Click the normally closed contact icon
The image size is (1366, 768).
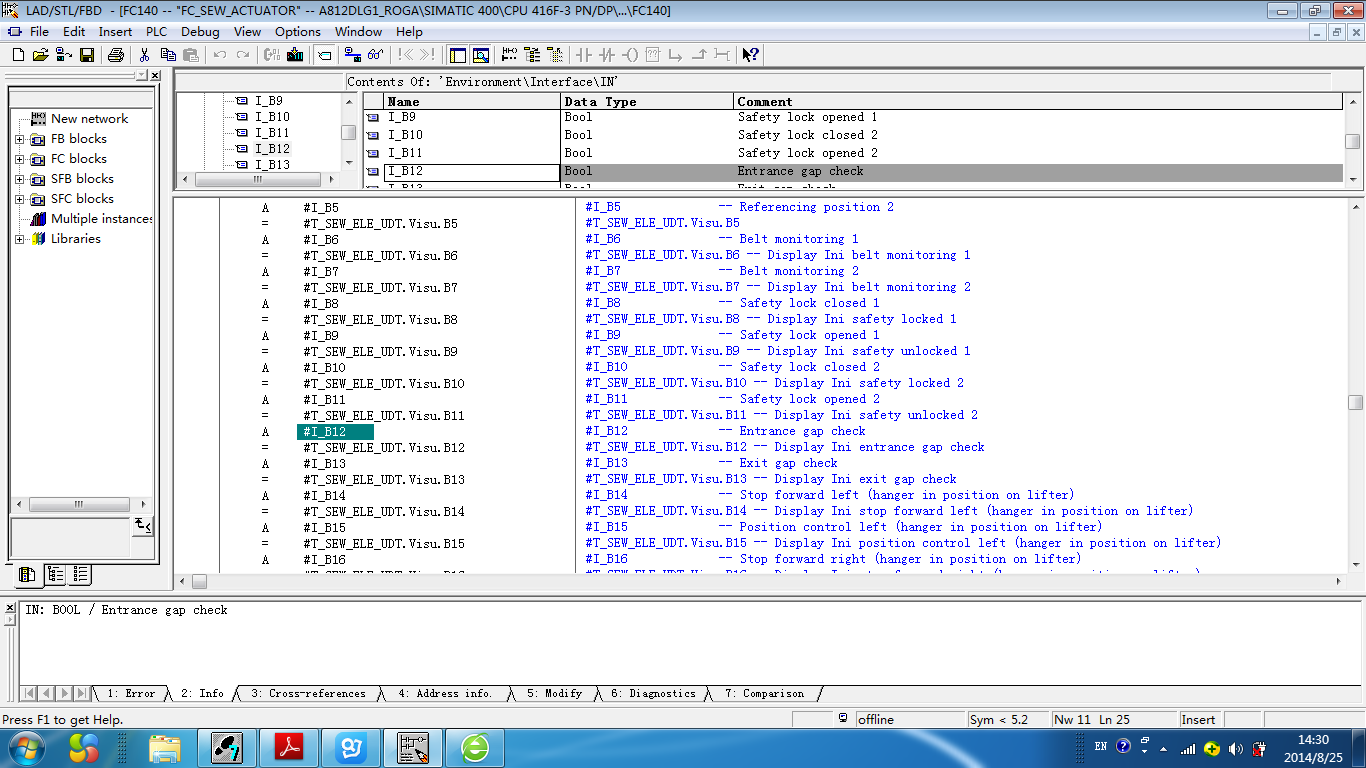point(607,55)
